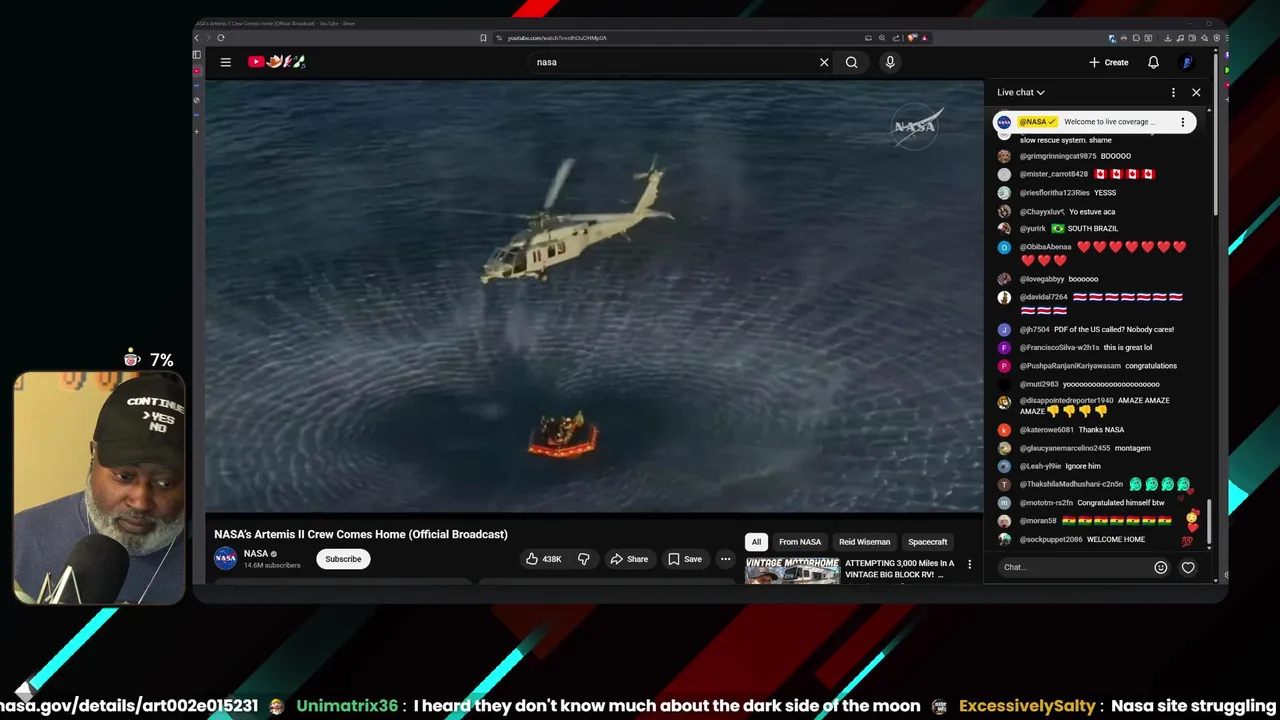Go back with the browser back arrow
The width and height of the screenshot is (1280, 720).
point(197,38)
